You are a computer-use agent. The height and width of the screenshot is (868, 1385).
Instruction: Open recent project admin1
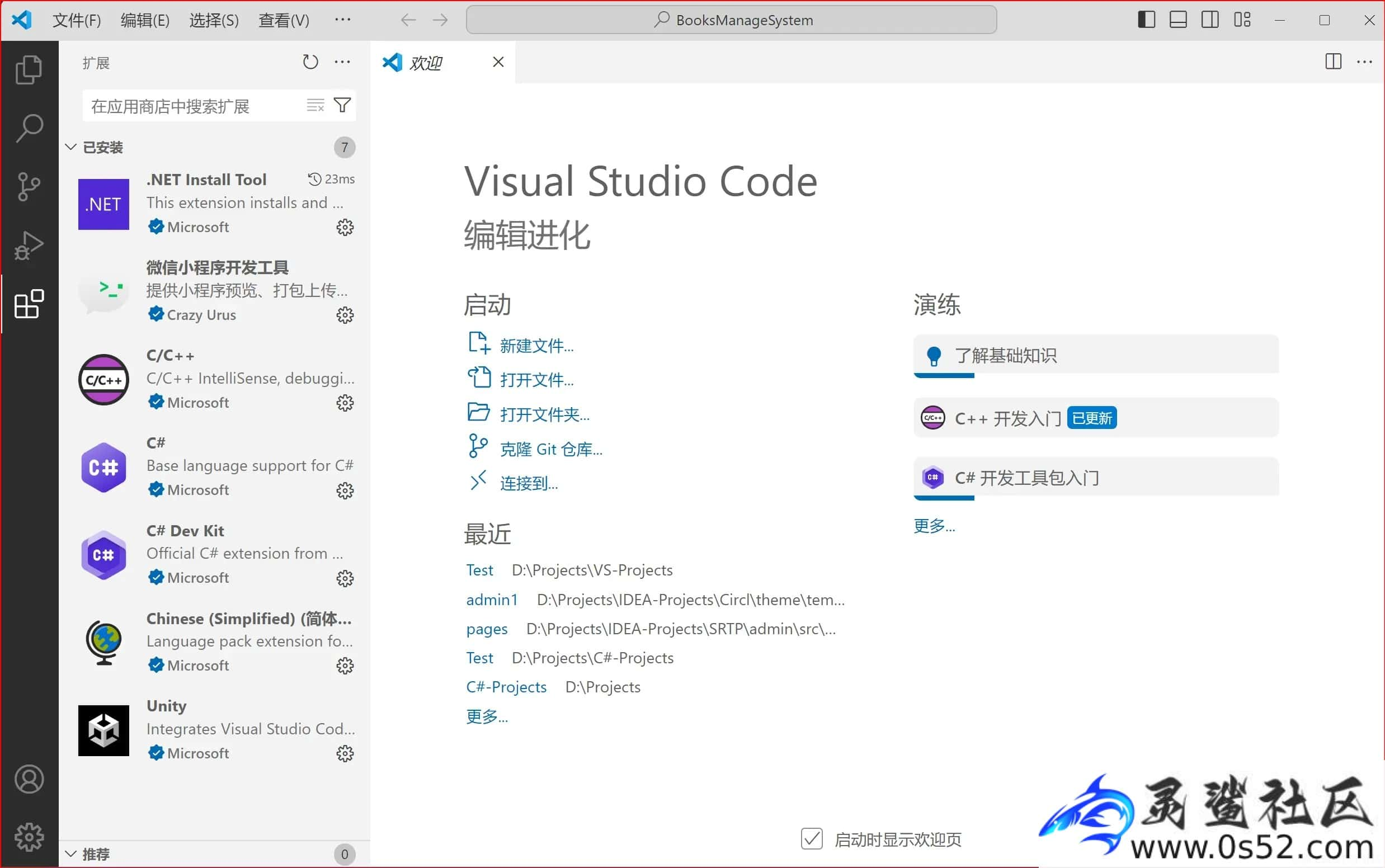(492, 600)
